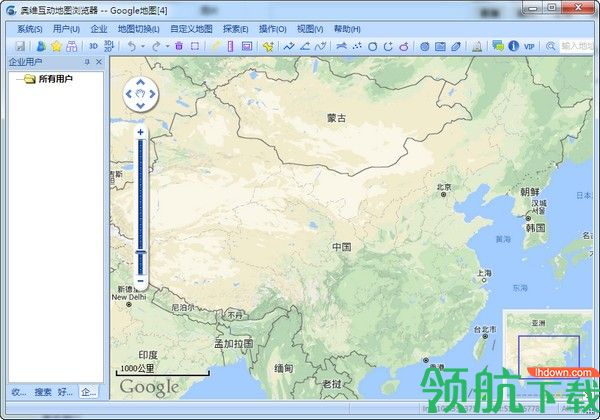Switch to 3D view mode
This screenshot has width=600, height=420.
[x=93, y=46]
